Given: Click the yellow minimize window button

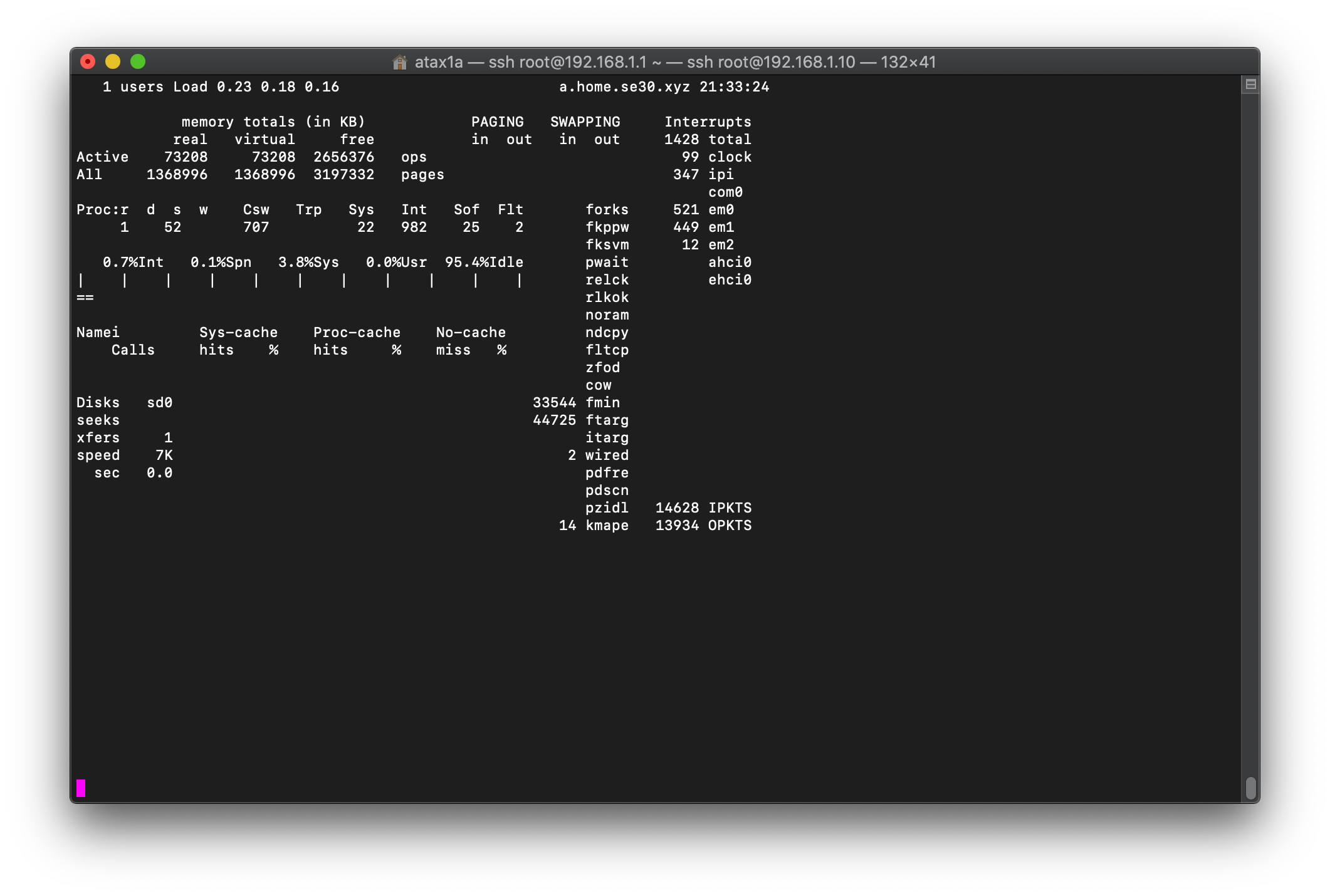Looking at the screenshot, I should click(113, 61).
